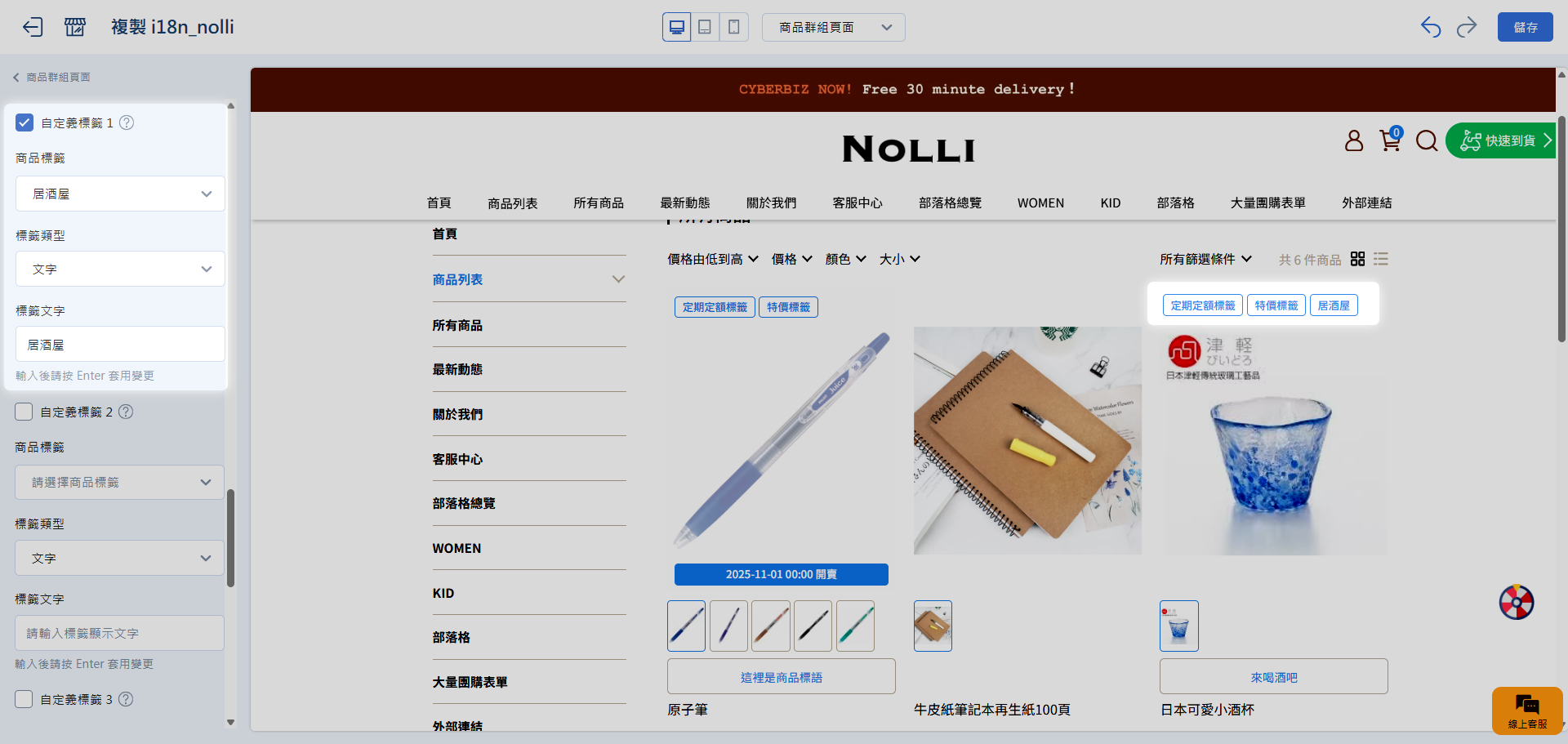This screenshot has width=1568, height=744.
Task: Click the undo arrow icon
Action: [x=1431, y=27]
